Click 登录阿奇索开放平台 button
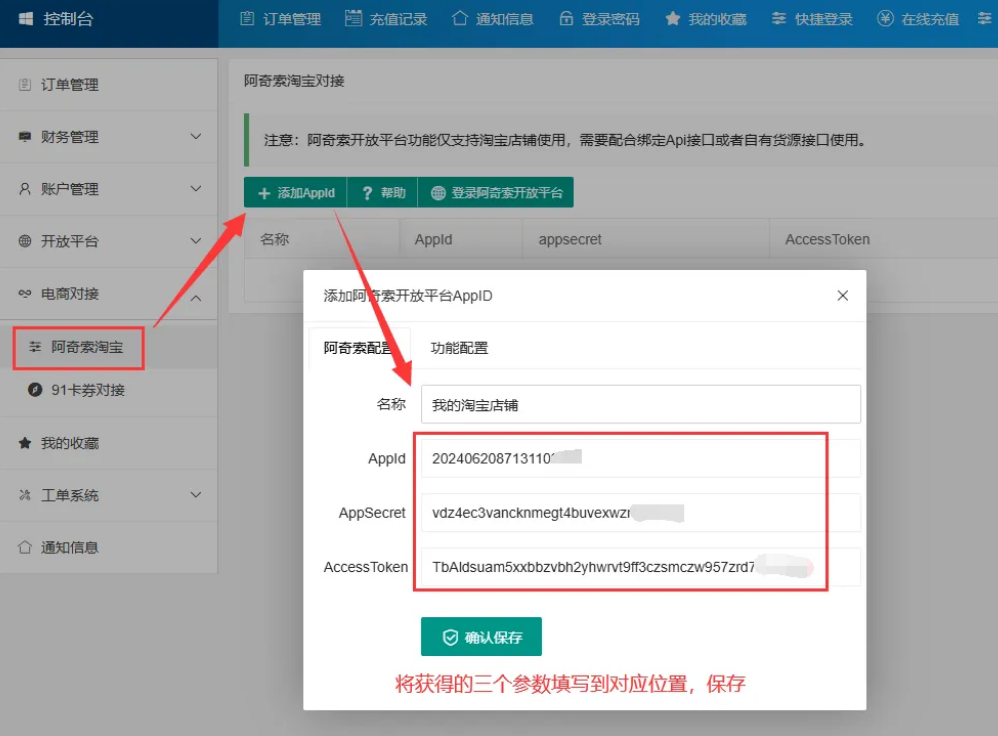Viewport: 998px width, 736px height. [x=496, y=193]
